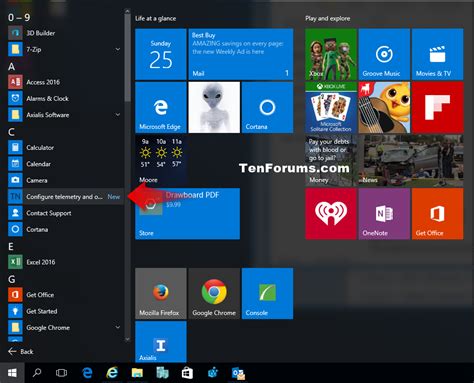Open Calculator from the app list
Viewport: 474px width, 383px height.
(x=65, y=147)
